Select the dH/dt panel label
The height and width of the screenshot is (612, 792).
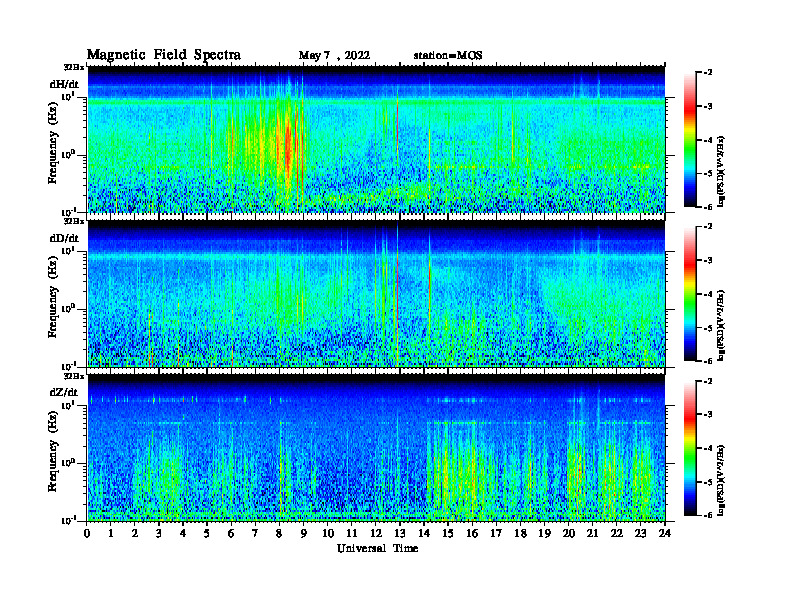[64, 85]
